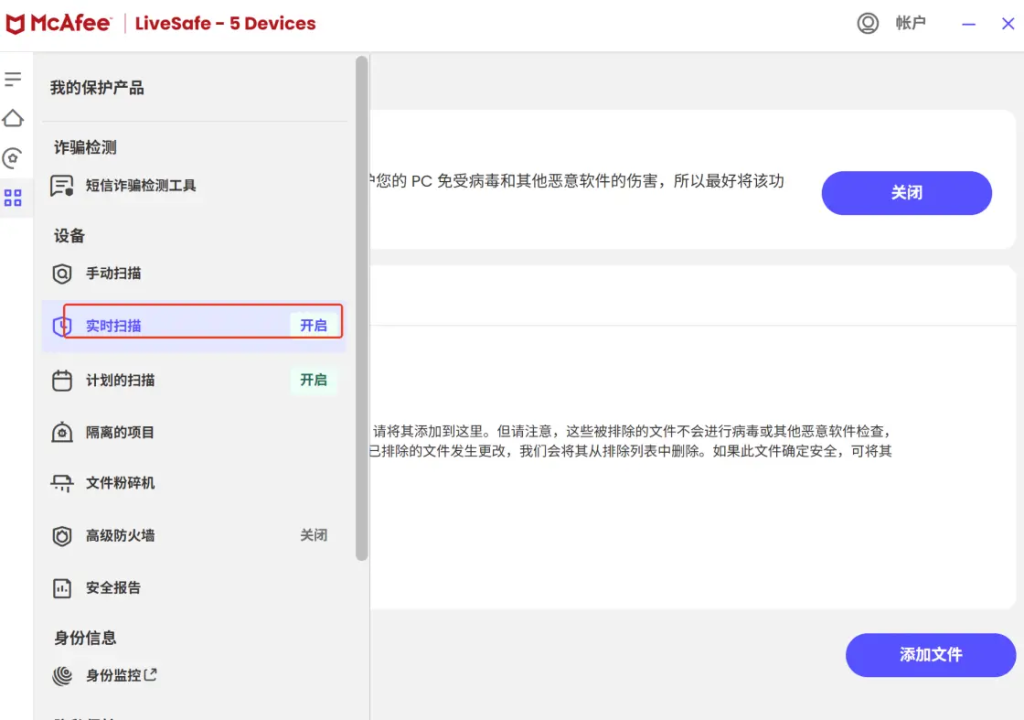1024x720 pixels.
Task: Click the security report icon
Action: [62, 588]
